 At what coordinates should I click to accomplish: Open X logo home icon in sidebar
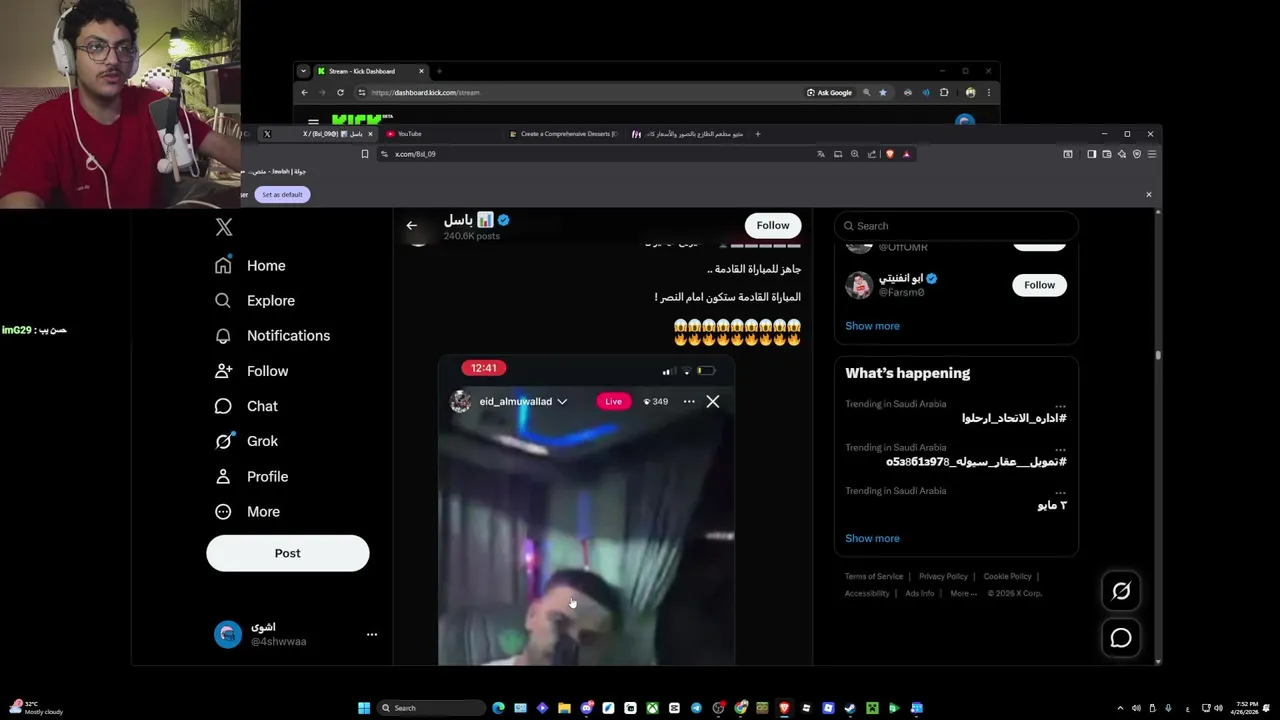(224, 227)
